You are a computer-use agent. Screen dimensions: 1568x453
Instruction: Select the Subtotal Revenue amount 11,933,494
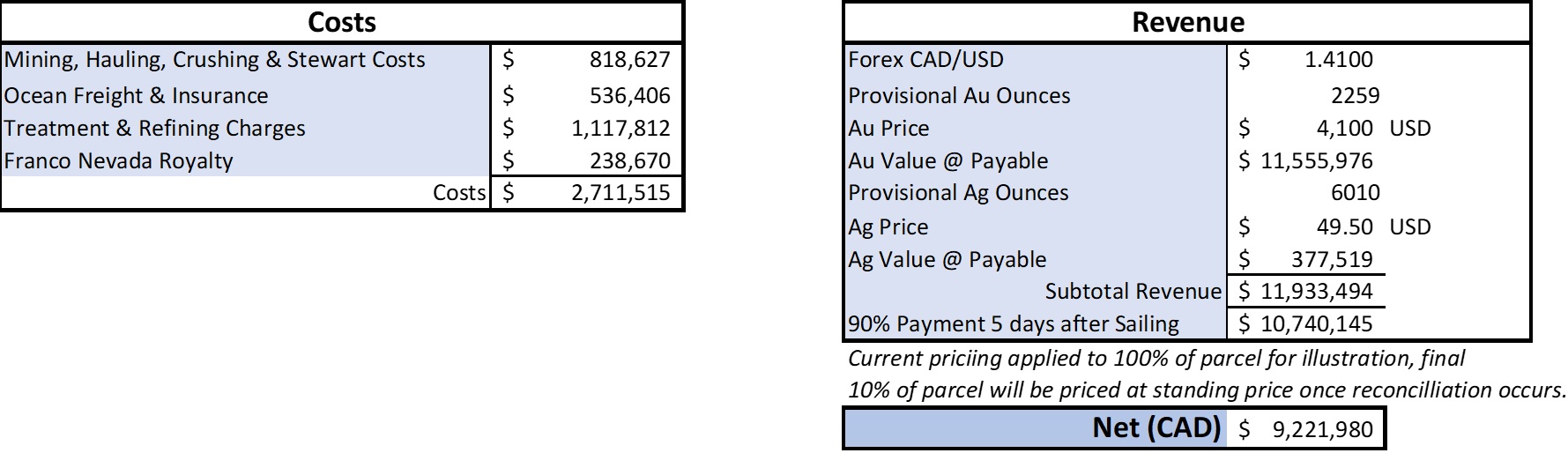(1316, 291)
